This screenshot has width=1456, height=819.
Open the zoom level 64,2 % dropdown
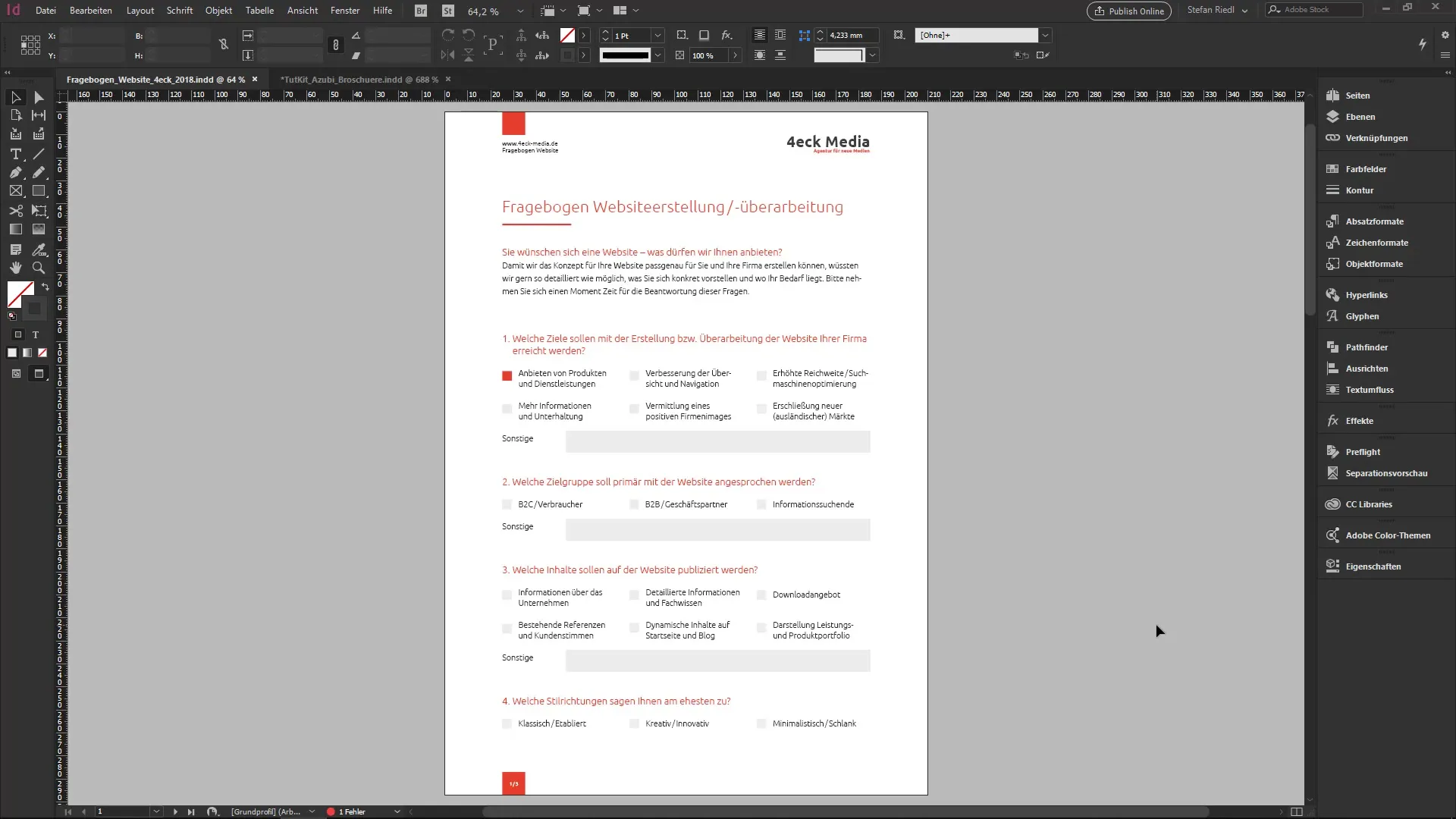[520, 11]
